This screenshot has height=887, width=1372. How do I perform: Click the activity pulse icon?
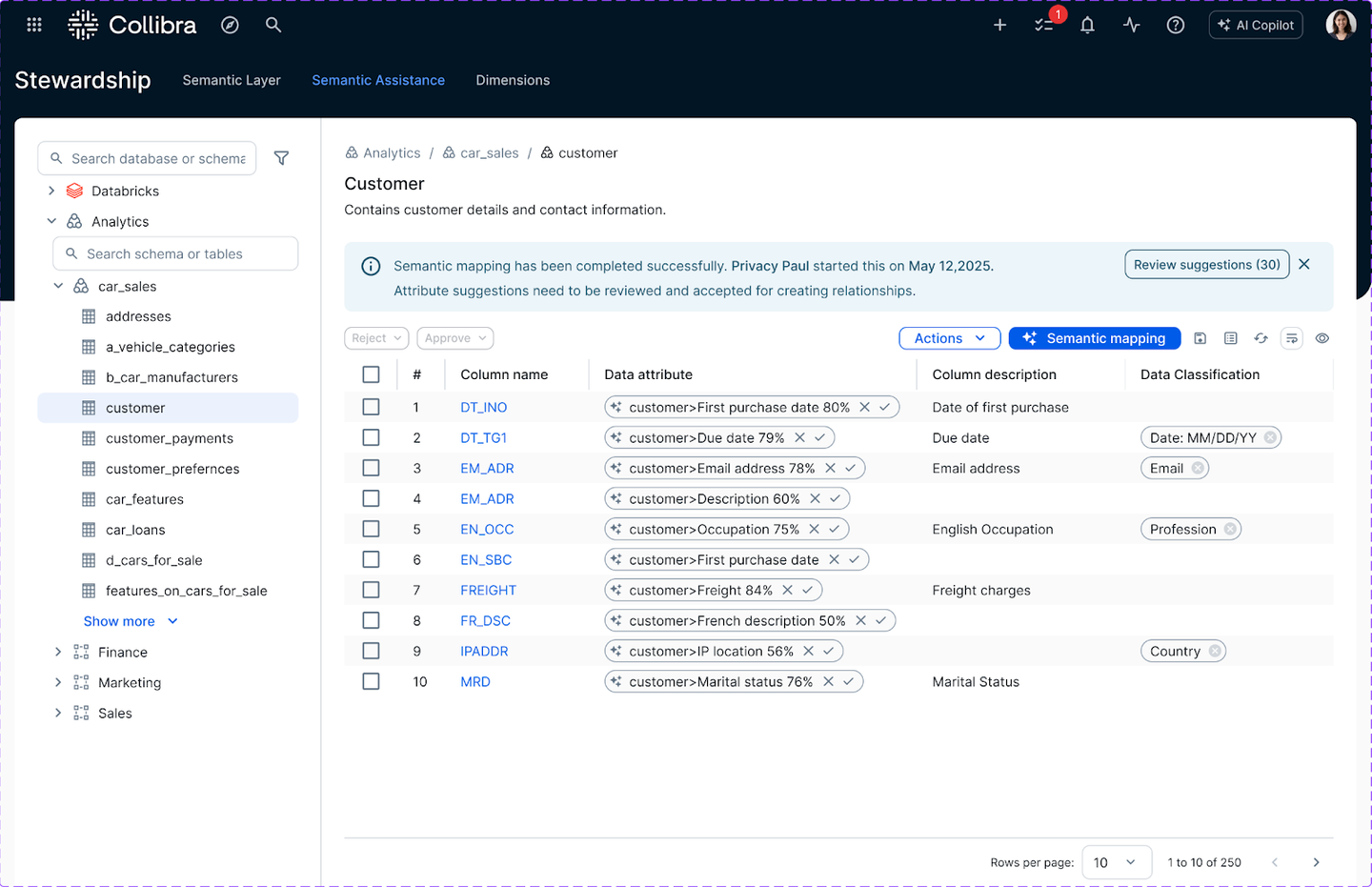pyautogui.click(x=1131, y=26)
